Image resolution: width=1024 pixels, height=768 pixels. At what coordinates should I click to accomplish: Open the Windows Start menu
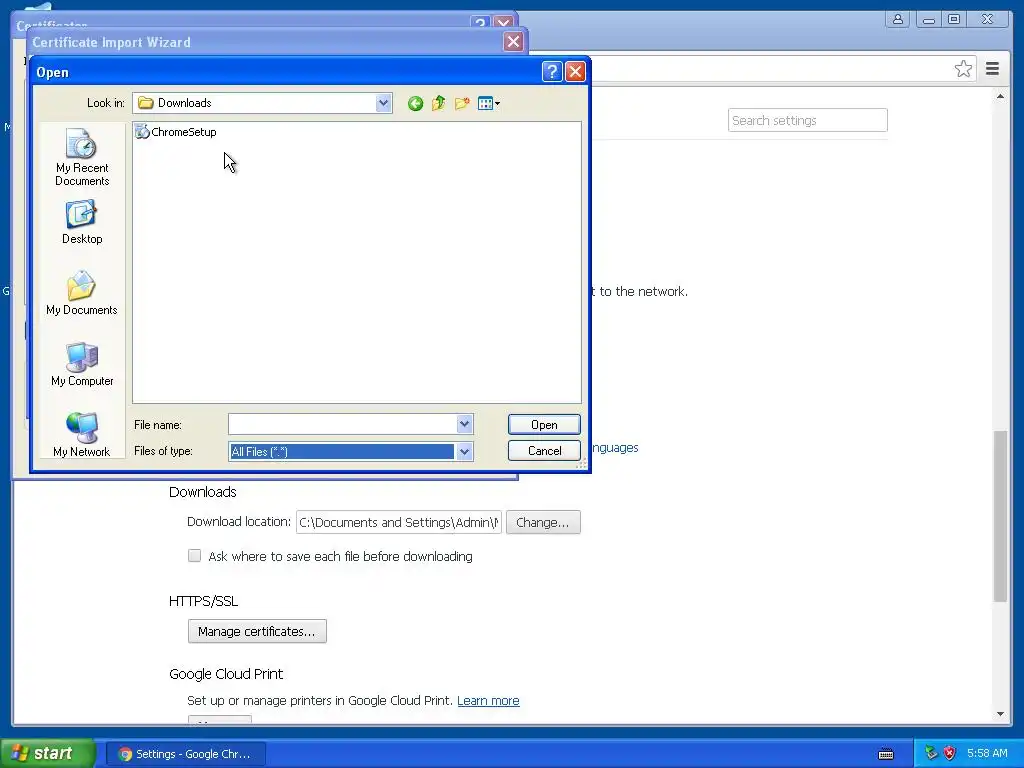48,753
